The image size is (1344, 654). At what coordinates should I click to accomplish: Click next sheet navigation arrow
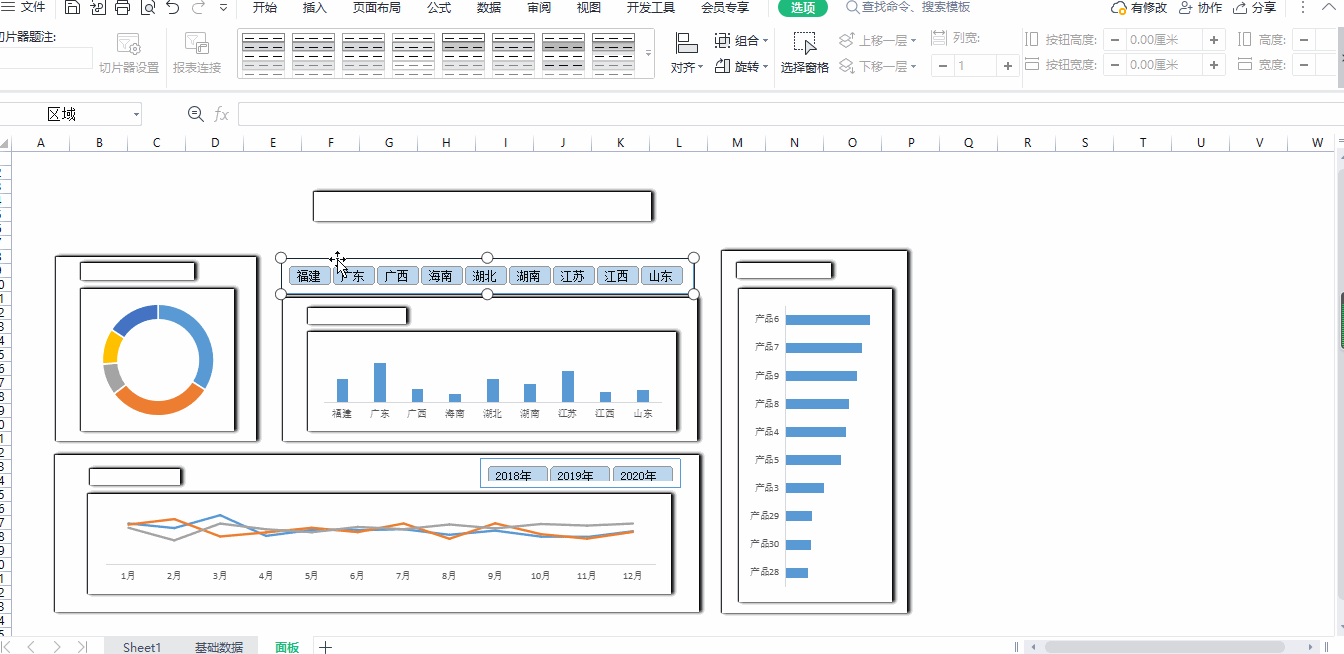pyautogui.click(x=57, y=647)
